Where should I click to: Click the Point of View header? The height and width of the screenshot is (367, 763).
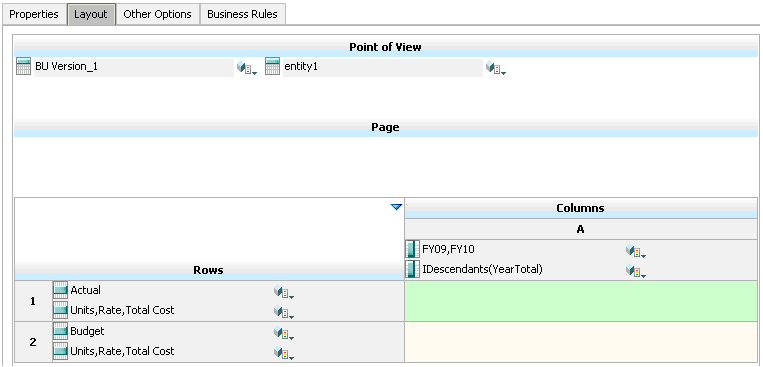[x=385, y=47]
